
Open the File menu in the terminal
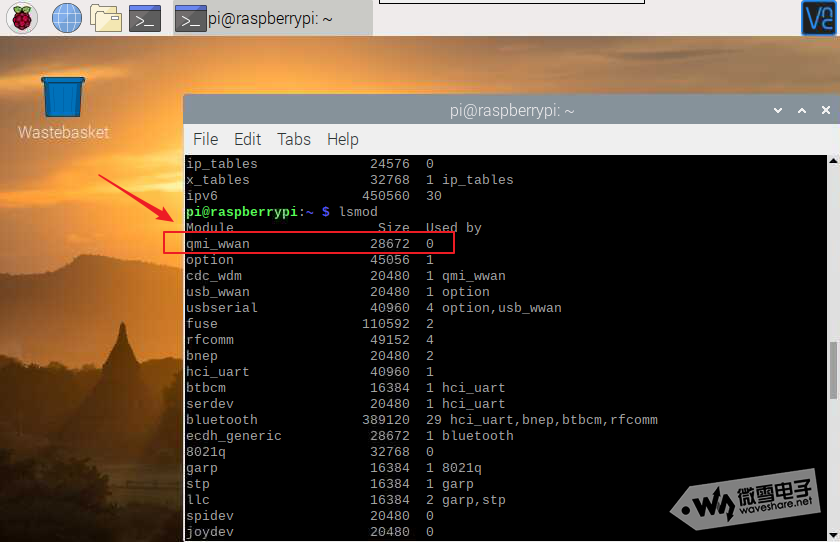pos(205,139)
